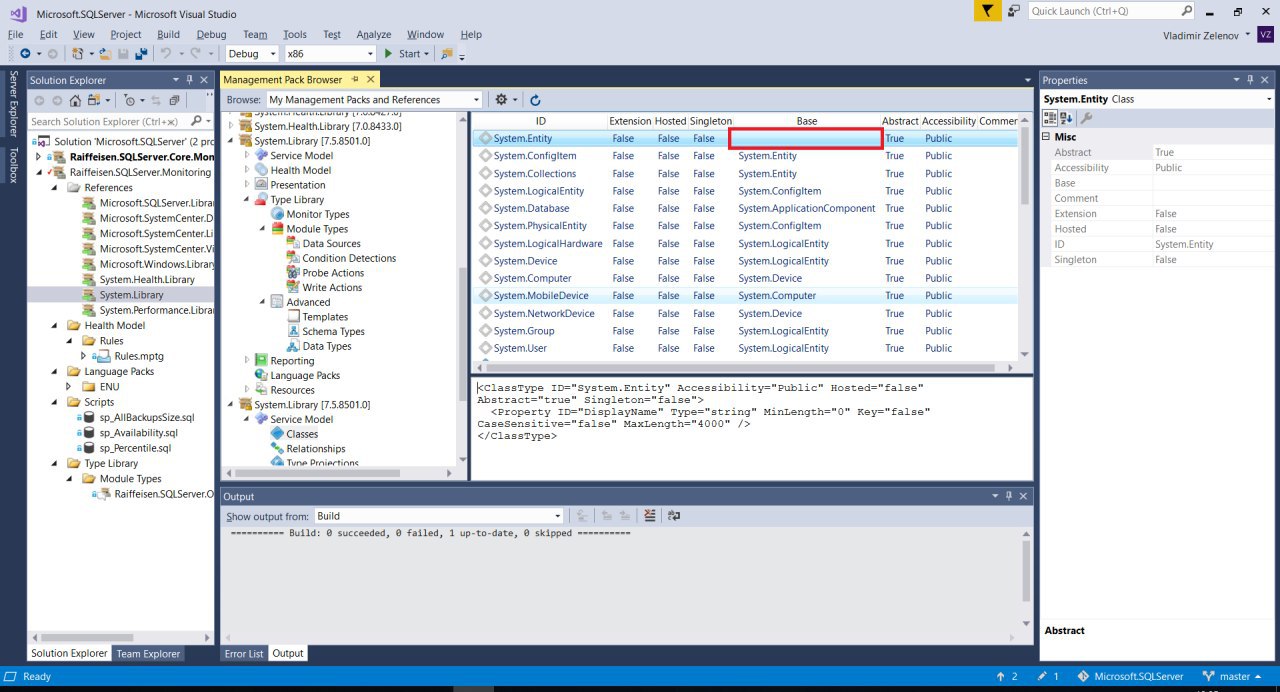
Task: Expand the Health Model node in browser tree
Action: (247, 171)
